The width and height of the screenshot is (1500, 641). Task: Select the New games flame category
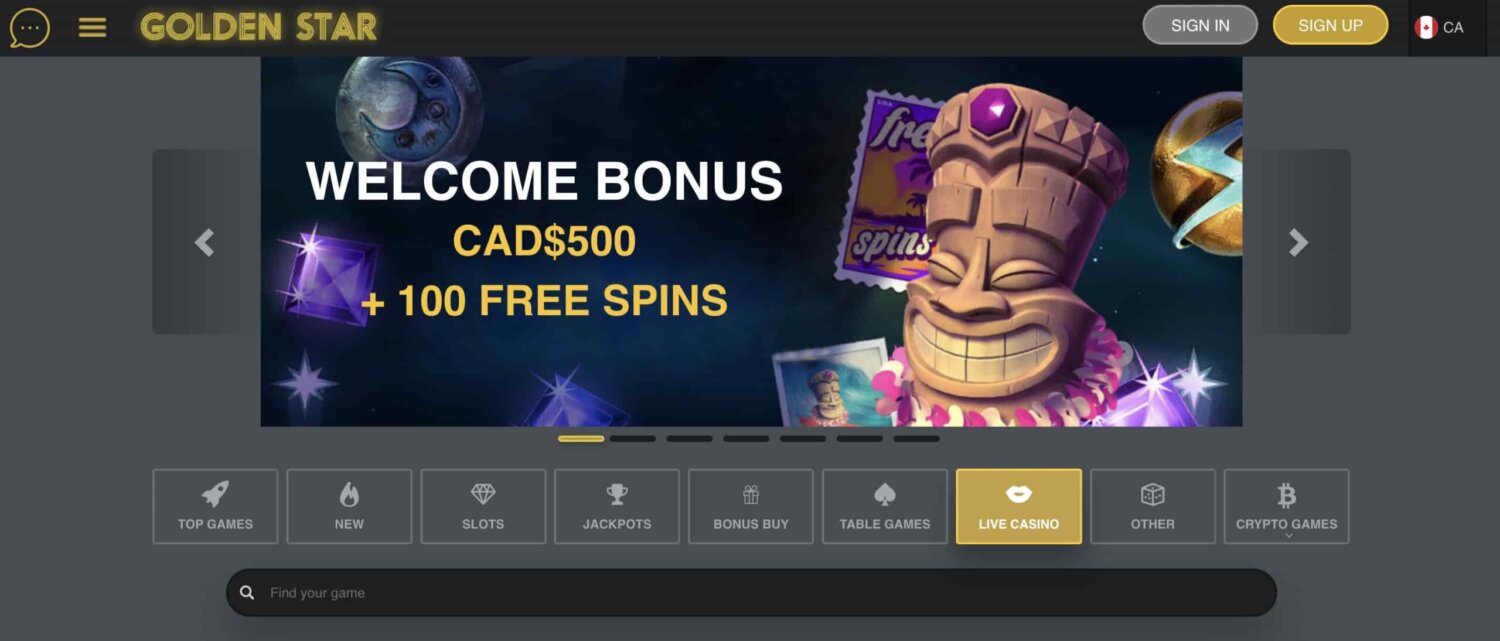[349, 506]
